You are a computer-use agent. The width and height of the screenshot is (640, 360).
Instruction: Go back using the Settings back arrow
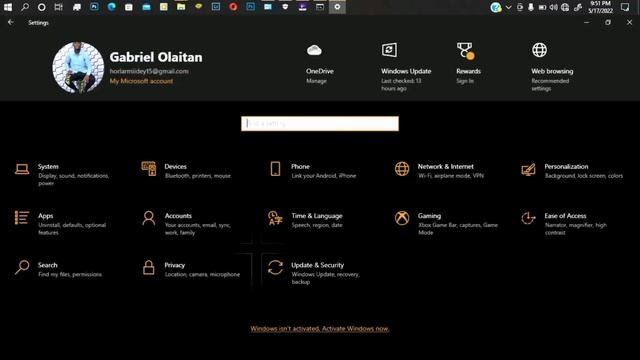[x=11, y=22]
